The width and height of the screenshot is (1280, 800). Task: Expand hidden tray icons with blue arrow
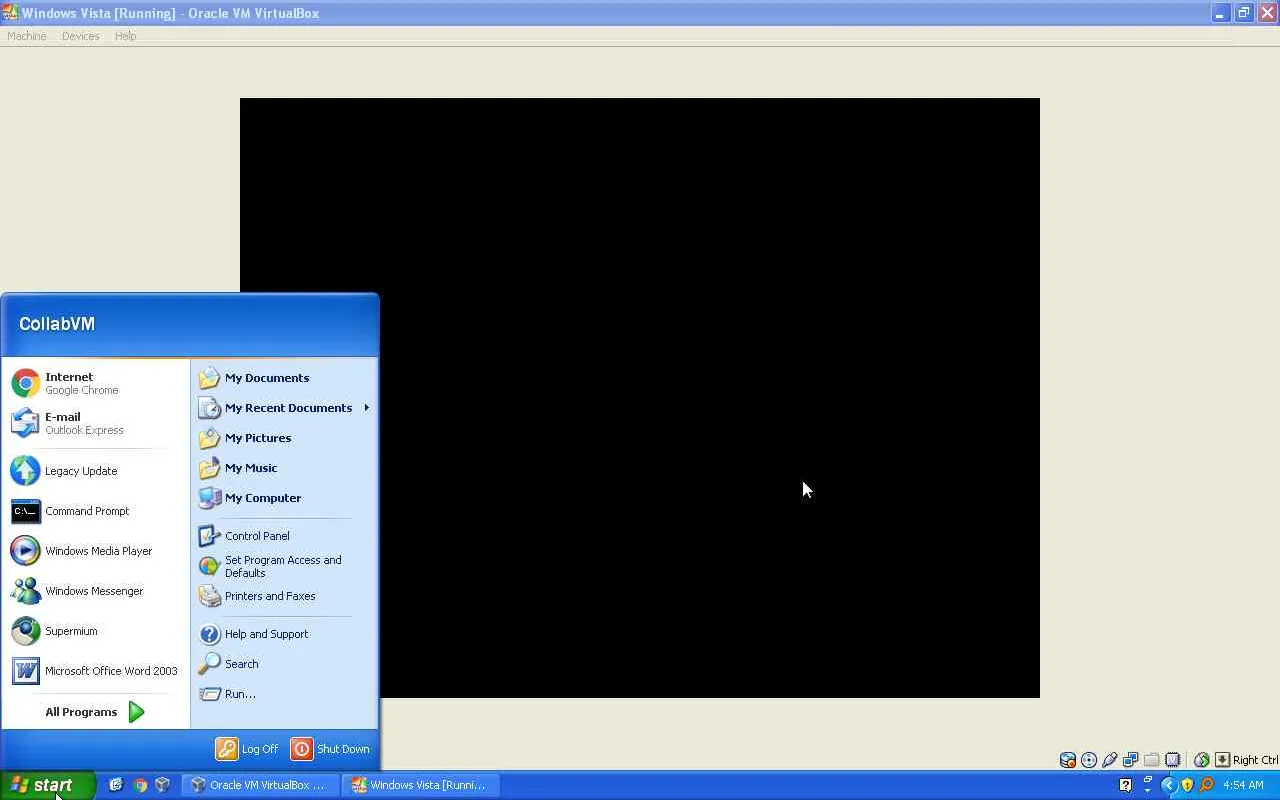coord(1168,785)
